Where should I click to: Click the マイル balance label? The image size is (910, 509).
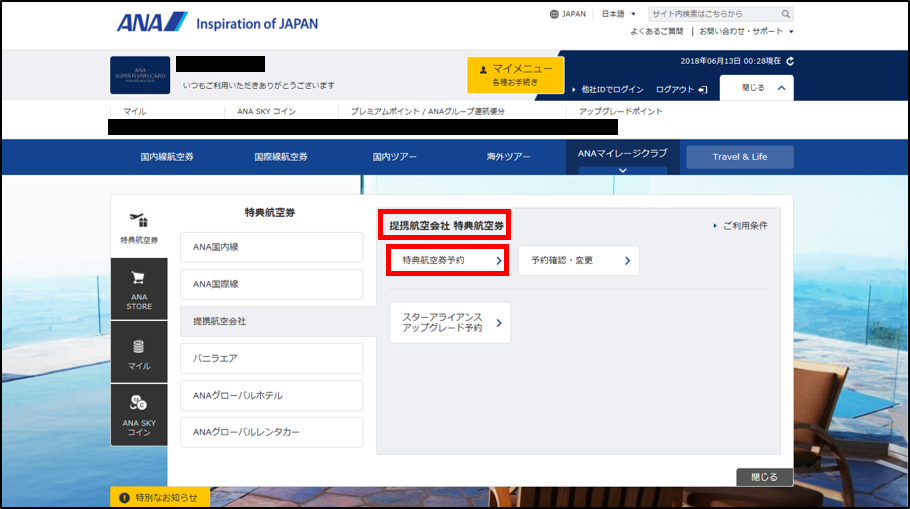(x=135, y=111)
